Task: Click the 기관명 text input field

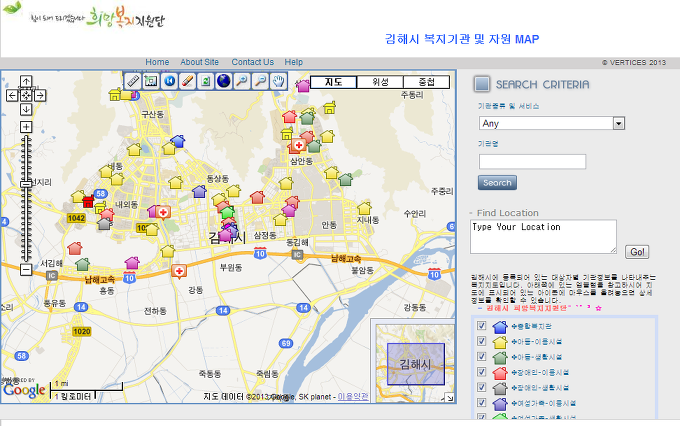Action: tap(533, 162)
